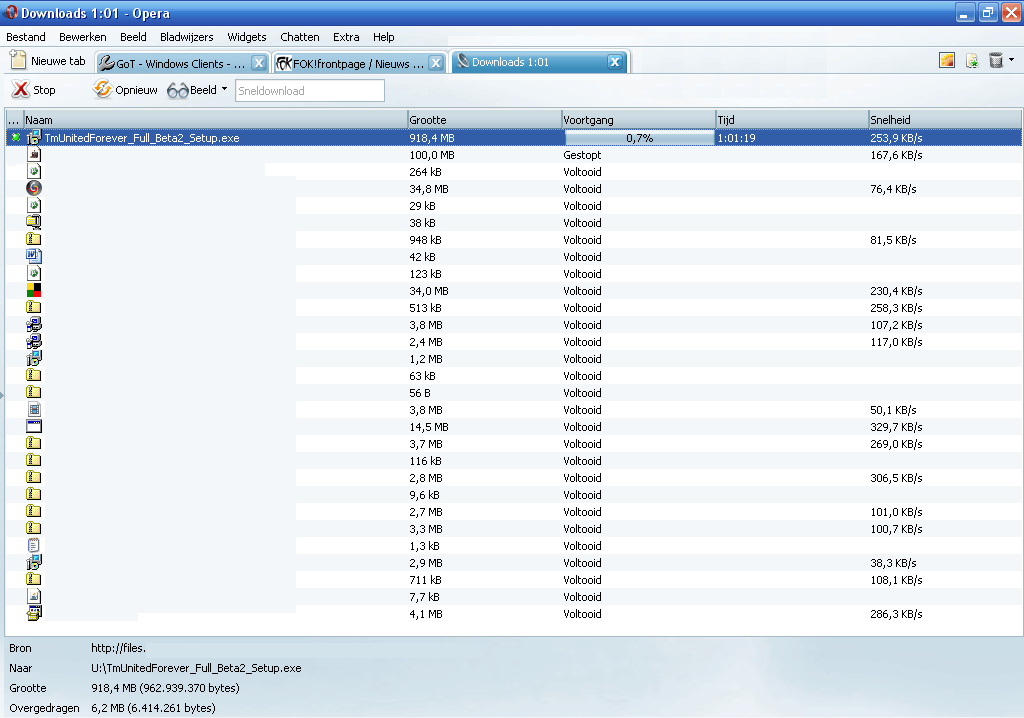Click the U:\TmUnitedForever_Full_Beta2_Setup.exe destination path

click(x=196, y=668)
